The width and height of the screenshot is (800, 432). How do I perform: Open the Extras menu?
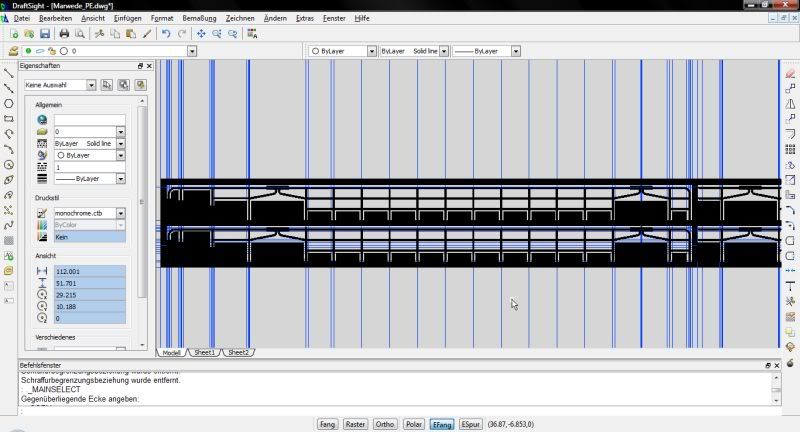pyautogui.click(x=305, y=18)
